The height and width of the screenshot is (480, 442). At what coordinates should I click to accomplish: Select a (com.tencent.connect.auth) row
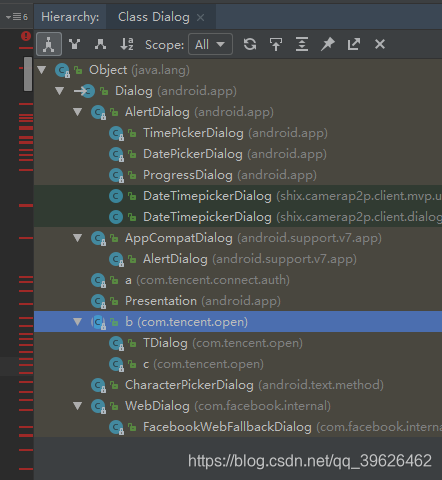click(x=238, y=280)
